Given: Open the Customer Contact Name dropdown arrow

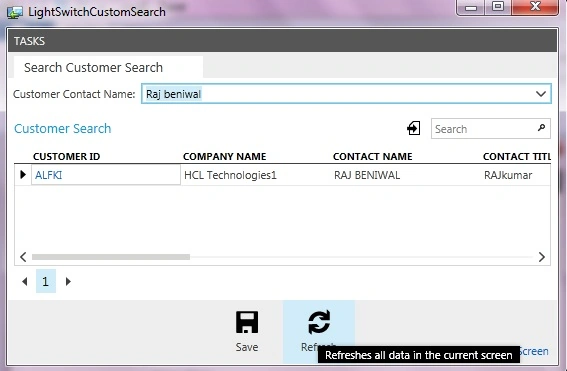Looking at the screenshot, I should pyautogui.click(x=541, y=94).
